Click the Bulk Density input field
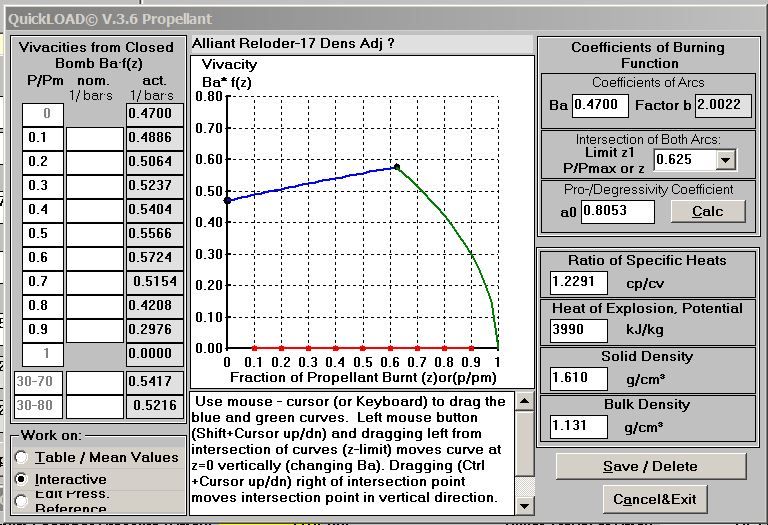768x525 pixels. (578, 427)
